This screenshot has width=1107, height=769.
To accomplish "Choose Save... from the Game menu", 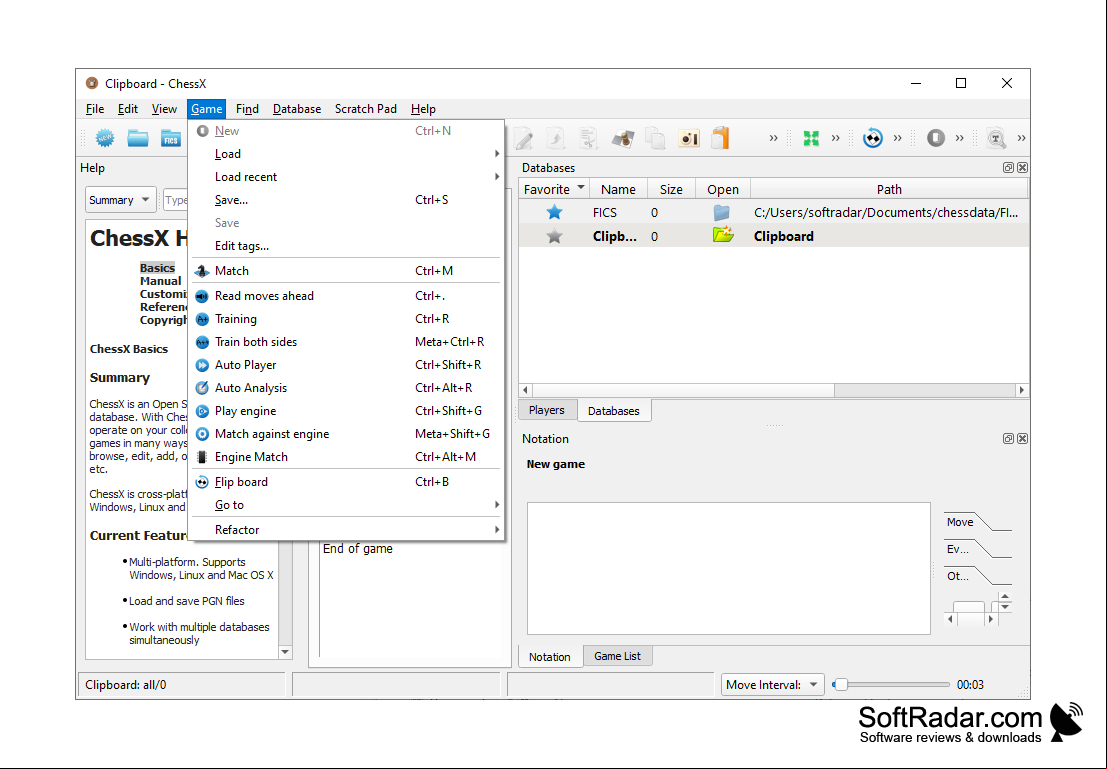I will point(347,200).
